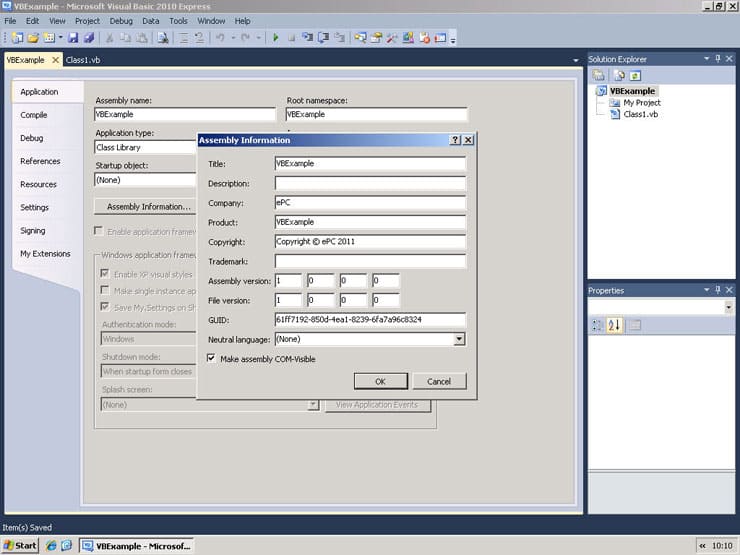The image size is (740, 555).
Task: Click the Open File toolbar icon
Action: tap(33, 38)
